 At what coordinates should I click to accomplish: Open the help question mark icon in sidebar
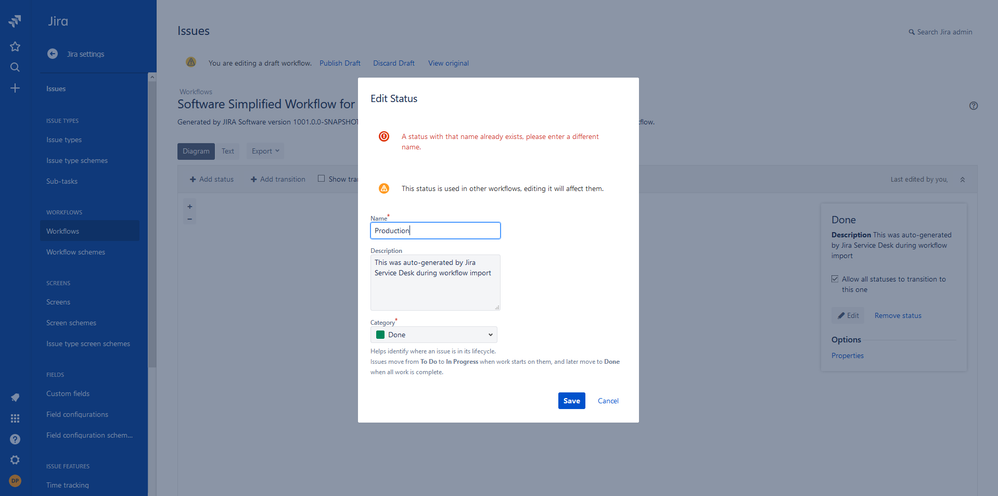[15, 439]
